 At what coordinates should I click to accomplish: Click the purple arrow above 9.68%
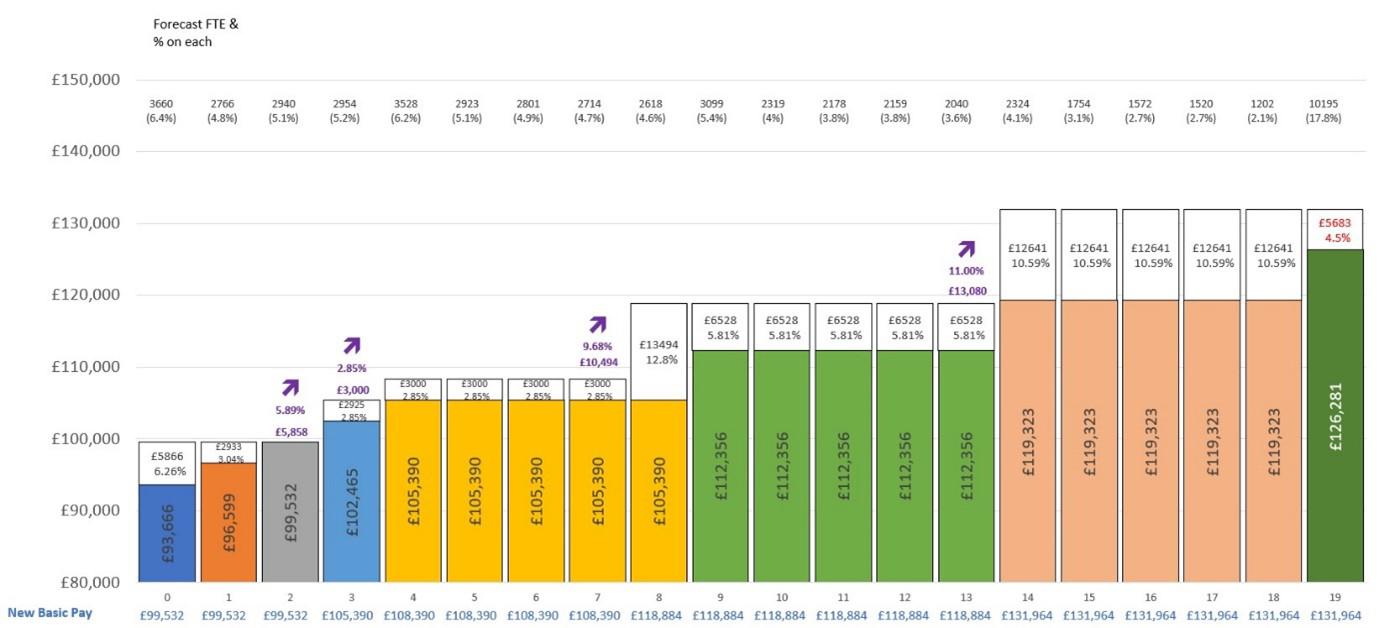pyautogui.click(x=597, y=324)
